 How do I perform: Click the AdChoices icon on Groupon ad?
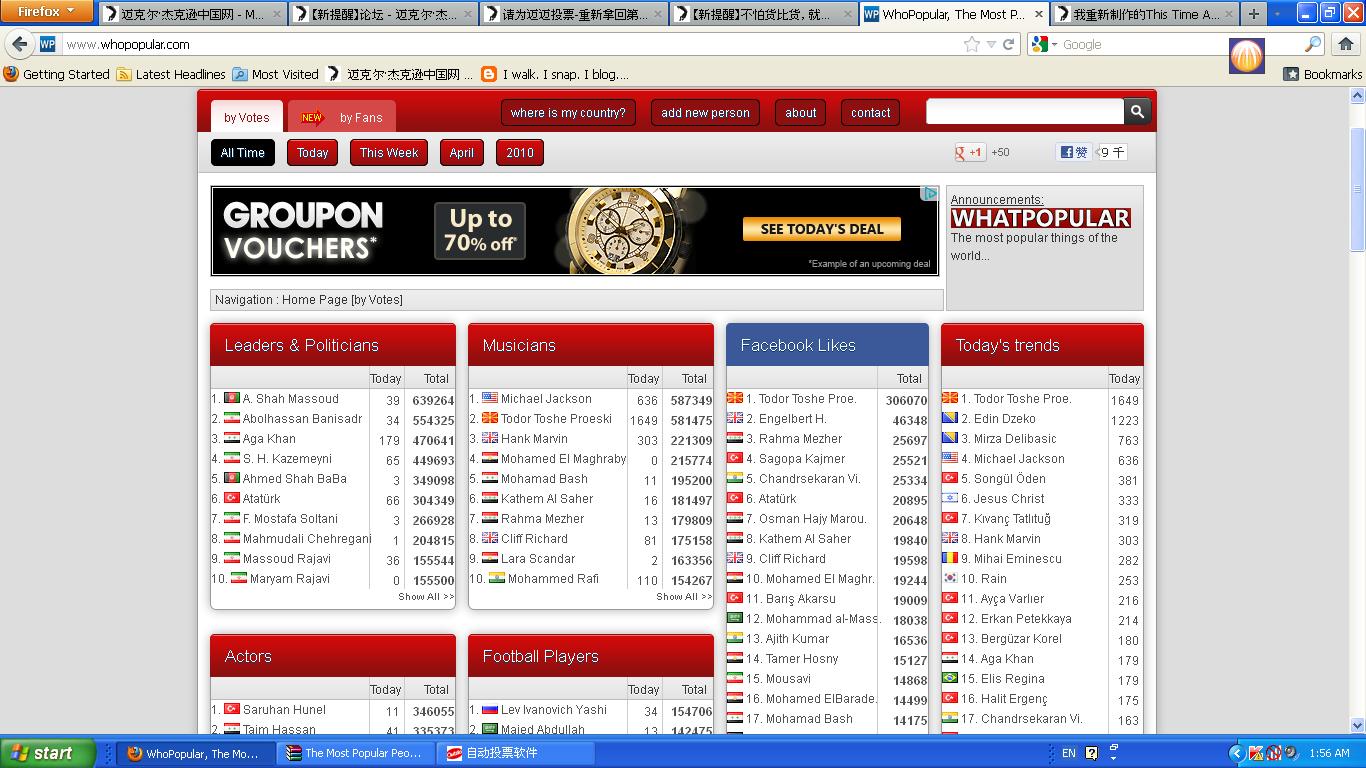pyautogui.click(x=930, y=194)
